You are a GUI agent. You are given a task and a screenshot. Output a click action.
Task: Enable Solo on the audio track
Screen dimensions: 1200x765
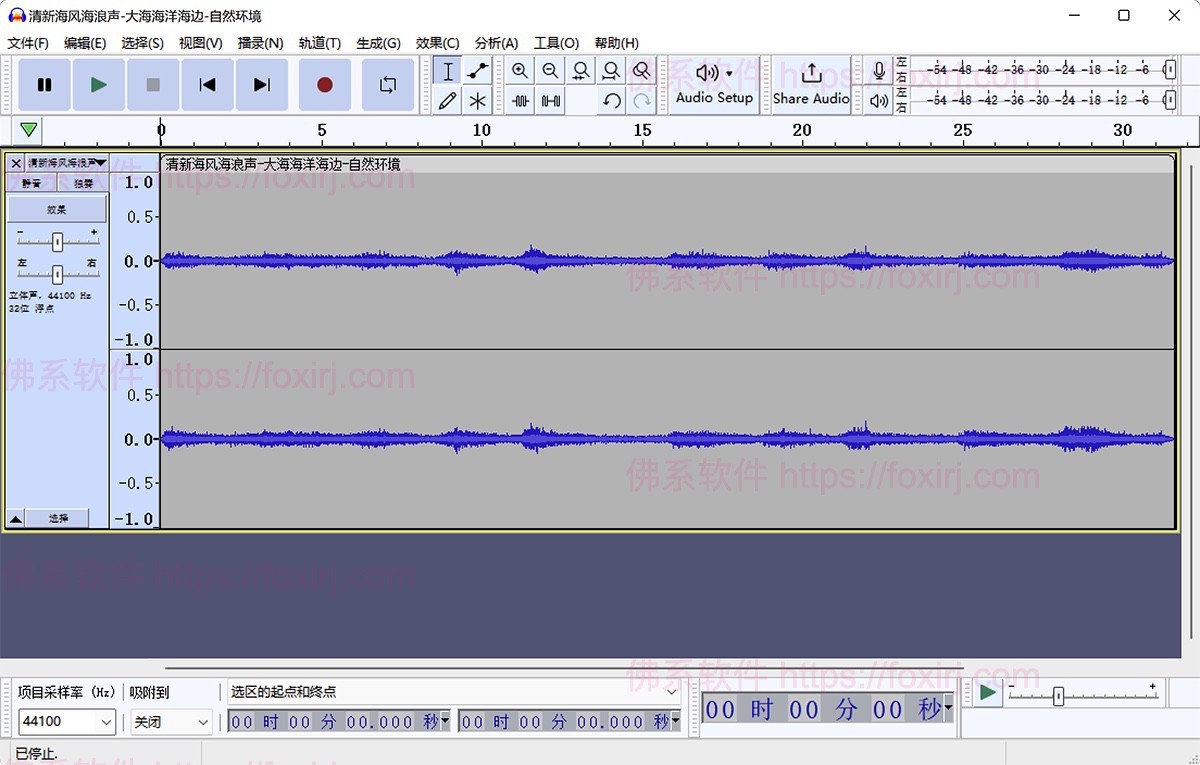click(x=82, y=183)
